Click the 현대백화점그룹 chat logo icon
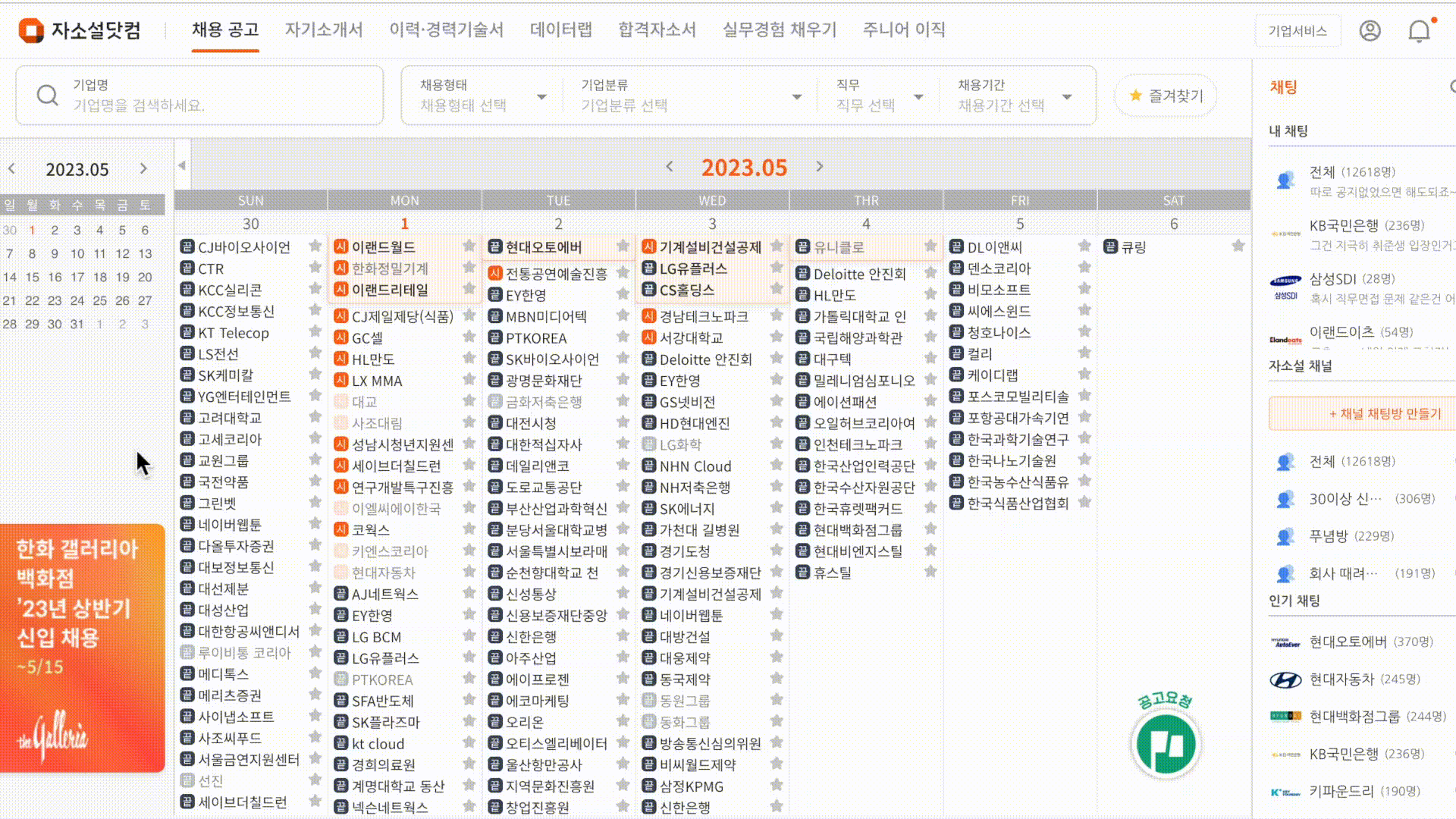1456x819 pixels. coord(1285,717)
